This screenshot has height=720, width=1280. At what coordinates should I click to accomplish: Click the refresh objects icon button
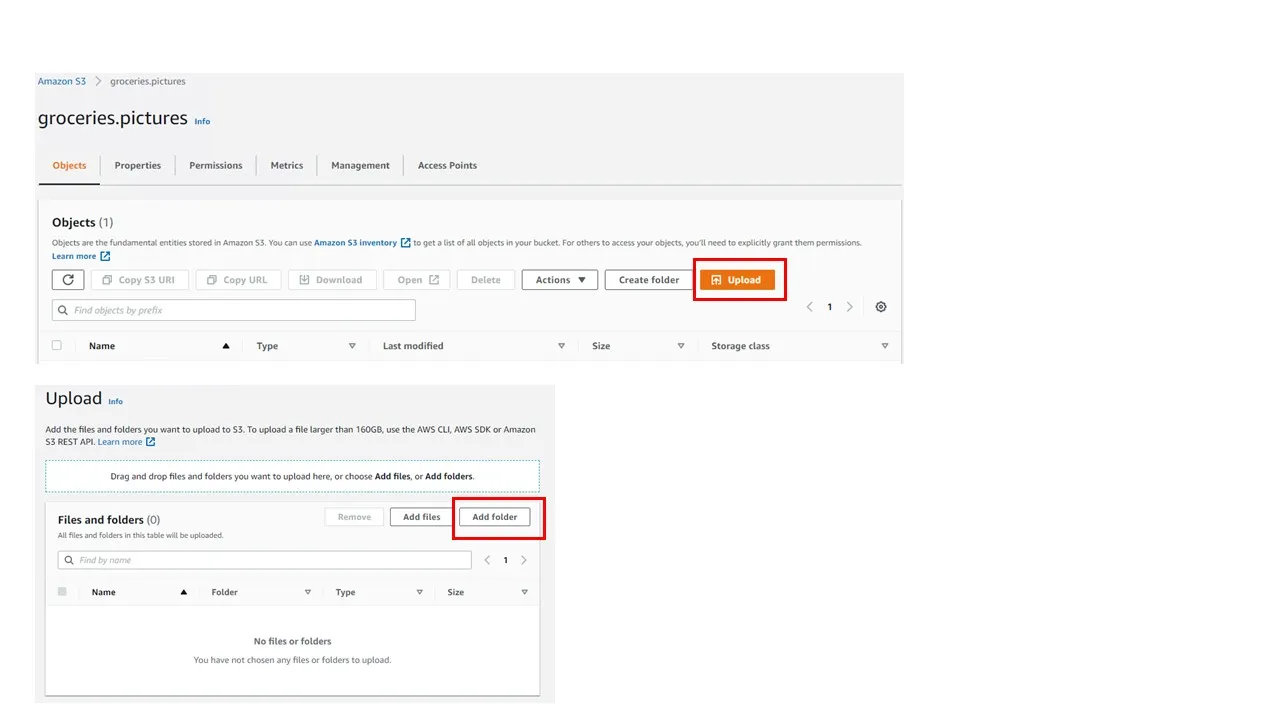[x=68, y=280]
